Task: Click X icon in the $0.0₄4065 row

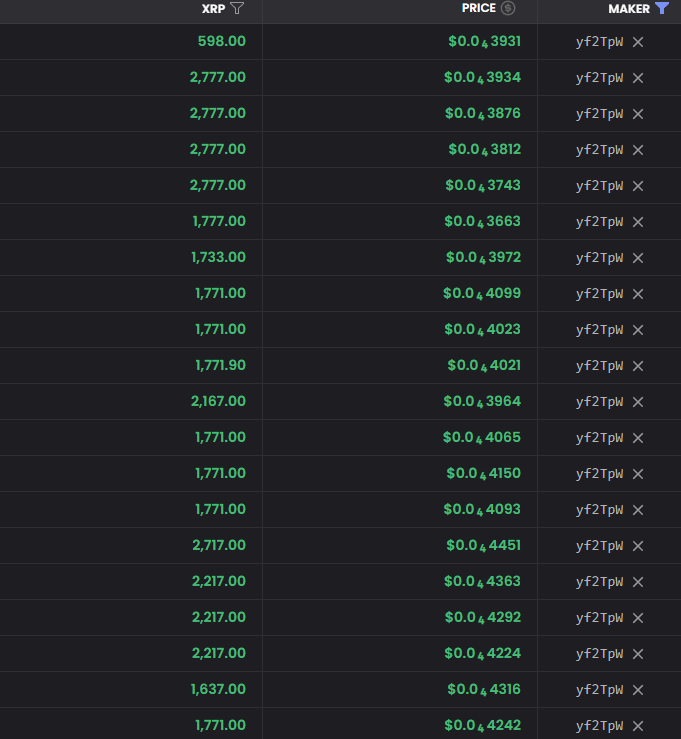Action: [x=638, y=438]
